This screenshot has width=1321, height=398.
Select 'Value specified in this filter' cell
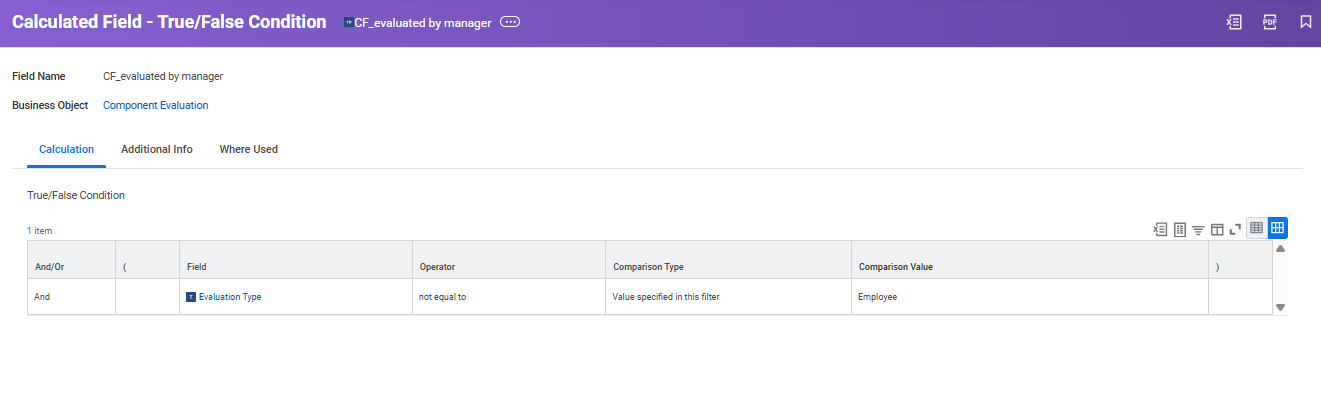pos(728,297)
